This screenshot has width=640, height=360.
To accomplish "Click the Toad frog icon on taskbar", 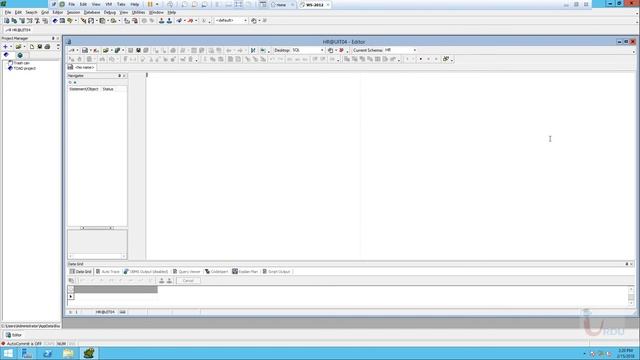I will [89, 353].
